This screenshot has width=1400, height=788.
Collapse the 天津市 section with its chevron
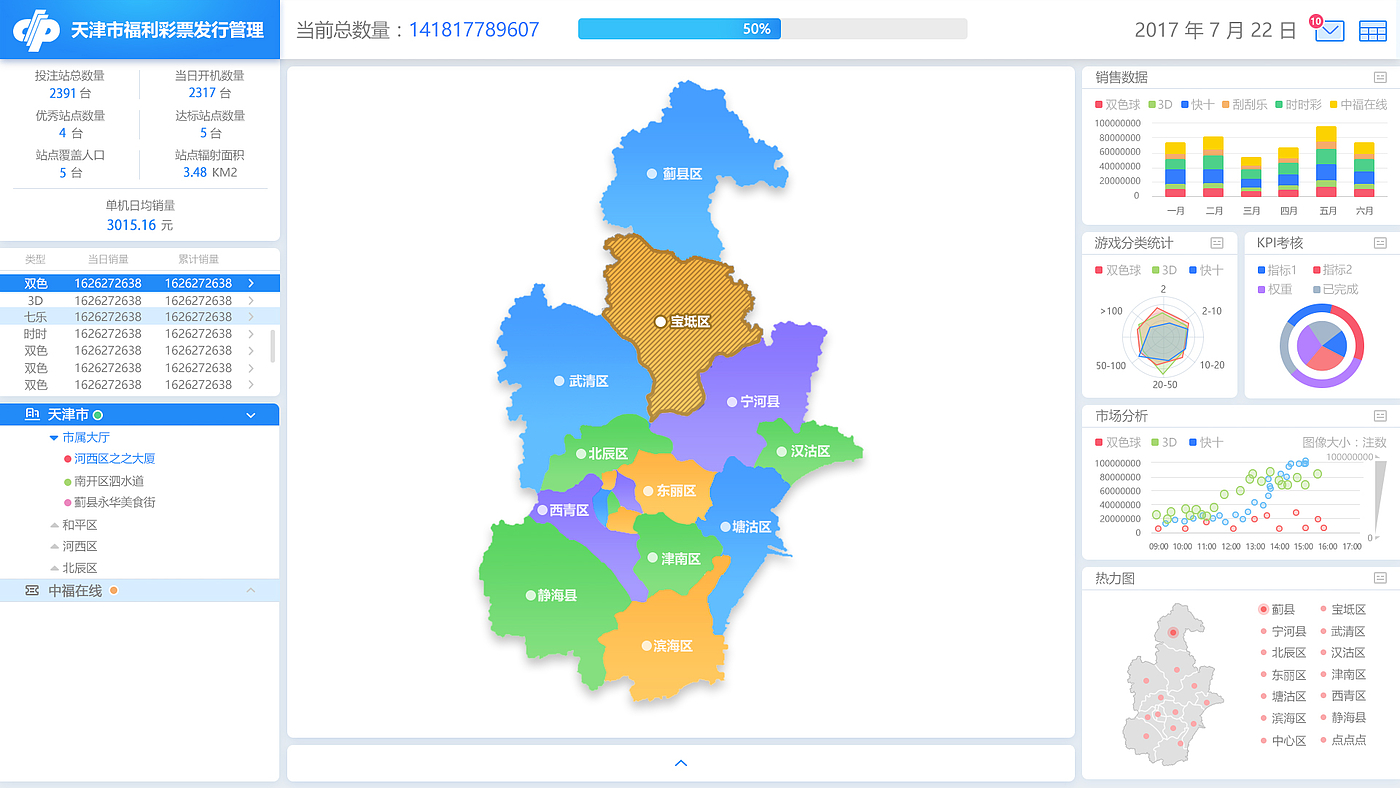(251, 415)
